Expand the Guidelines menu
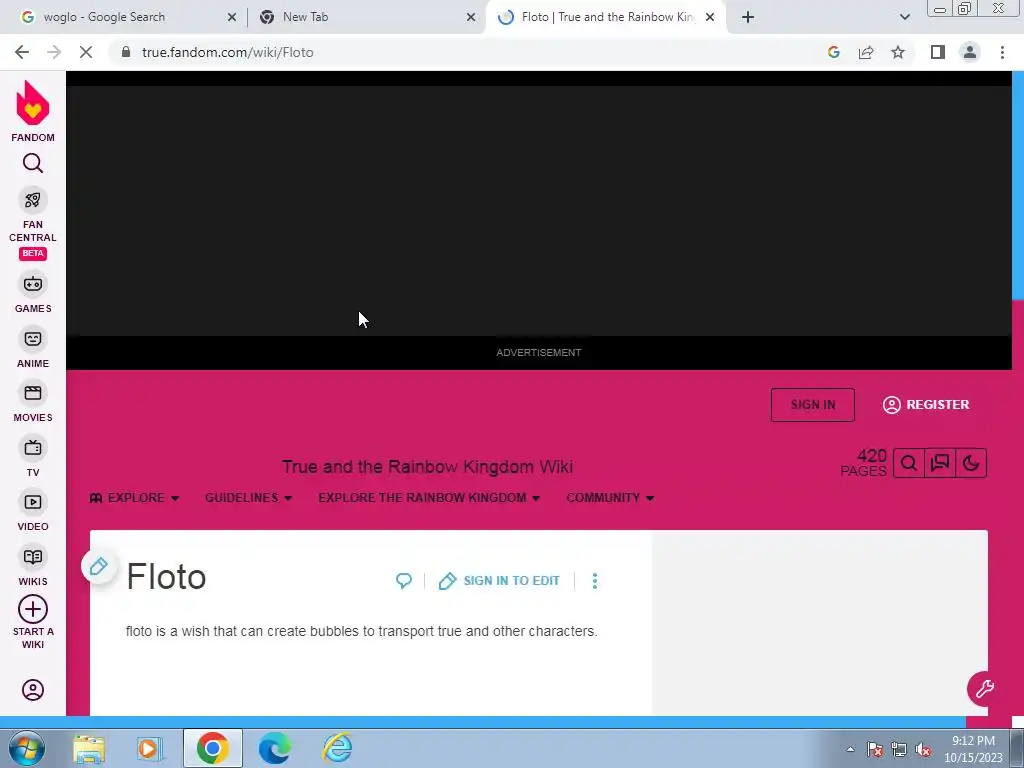1024x768 pixels. coord(248,498)
